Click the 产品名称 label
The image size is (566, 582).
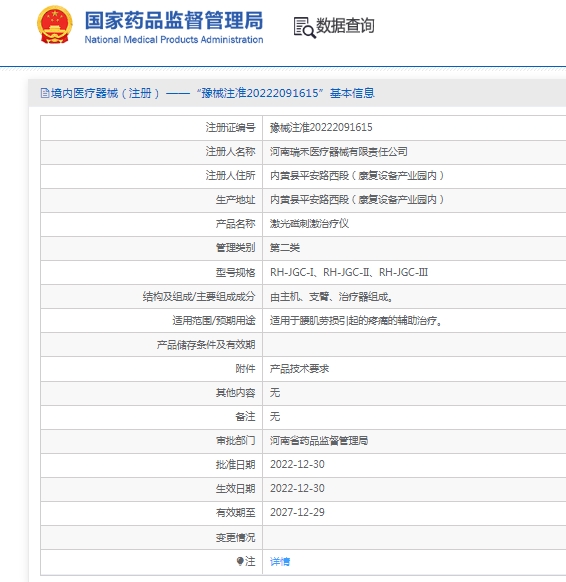(x=235, y=223)
